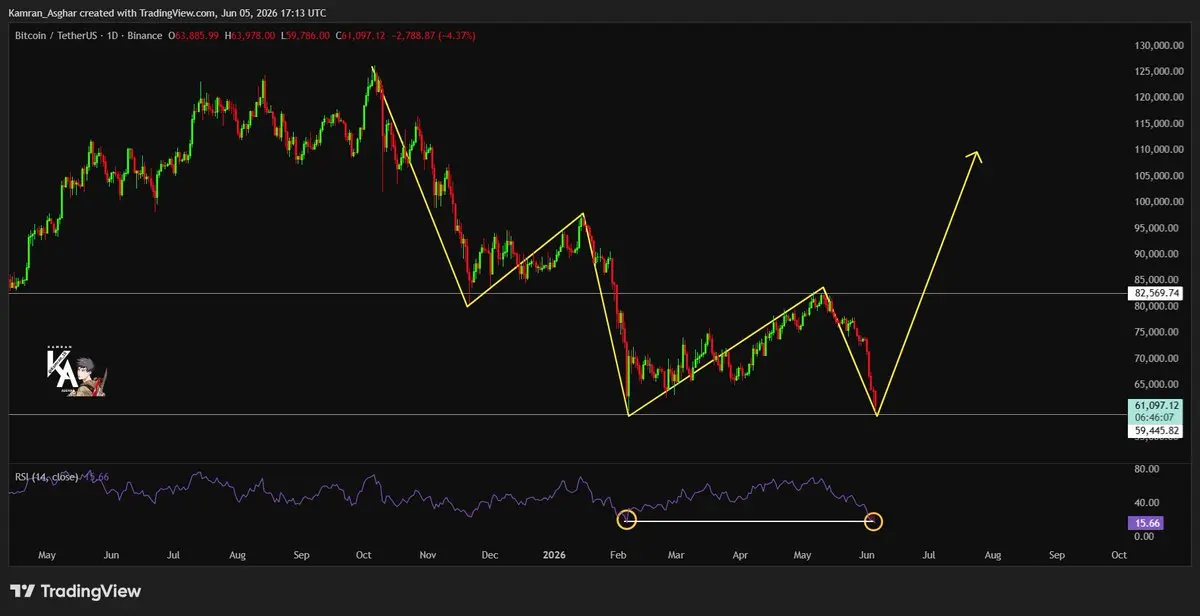Click the yellow projection arrow head
The image size is (1200, 616).
click(x=975, y=157)
